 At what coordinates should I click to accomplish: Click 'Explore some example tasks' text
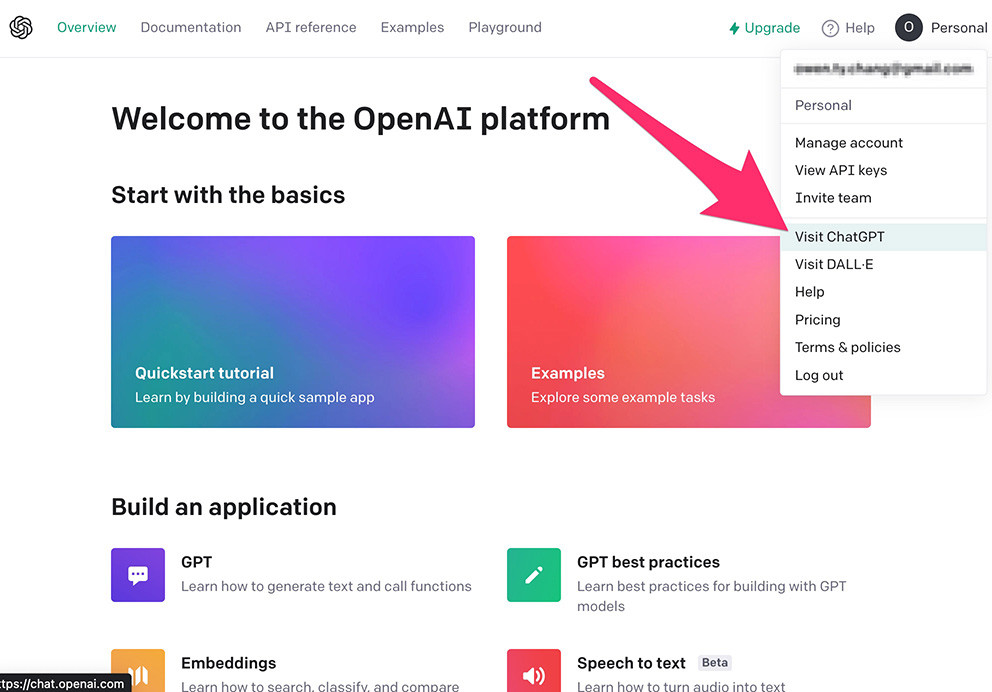623,397
